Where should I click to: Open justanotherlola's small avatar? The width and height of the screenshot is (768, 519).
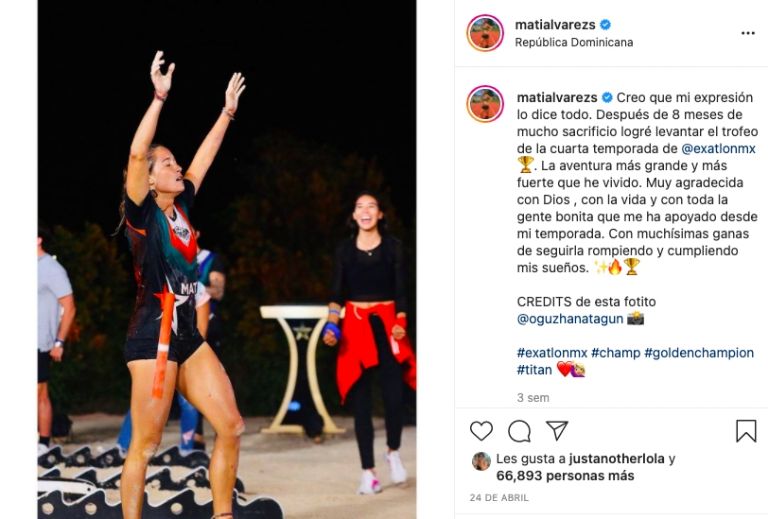click(x=481, y=461)
